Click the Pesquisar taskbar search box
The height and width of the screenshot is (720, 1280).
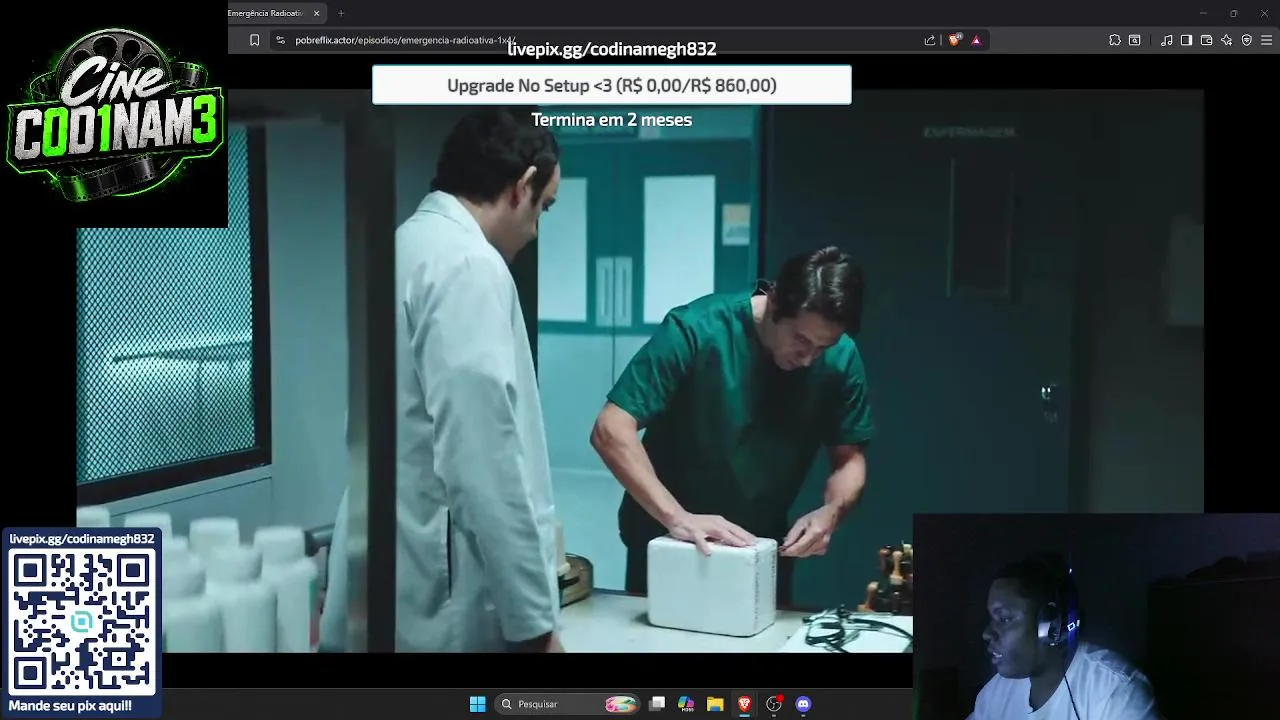[568, 704]
